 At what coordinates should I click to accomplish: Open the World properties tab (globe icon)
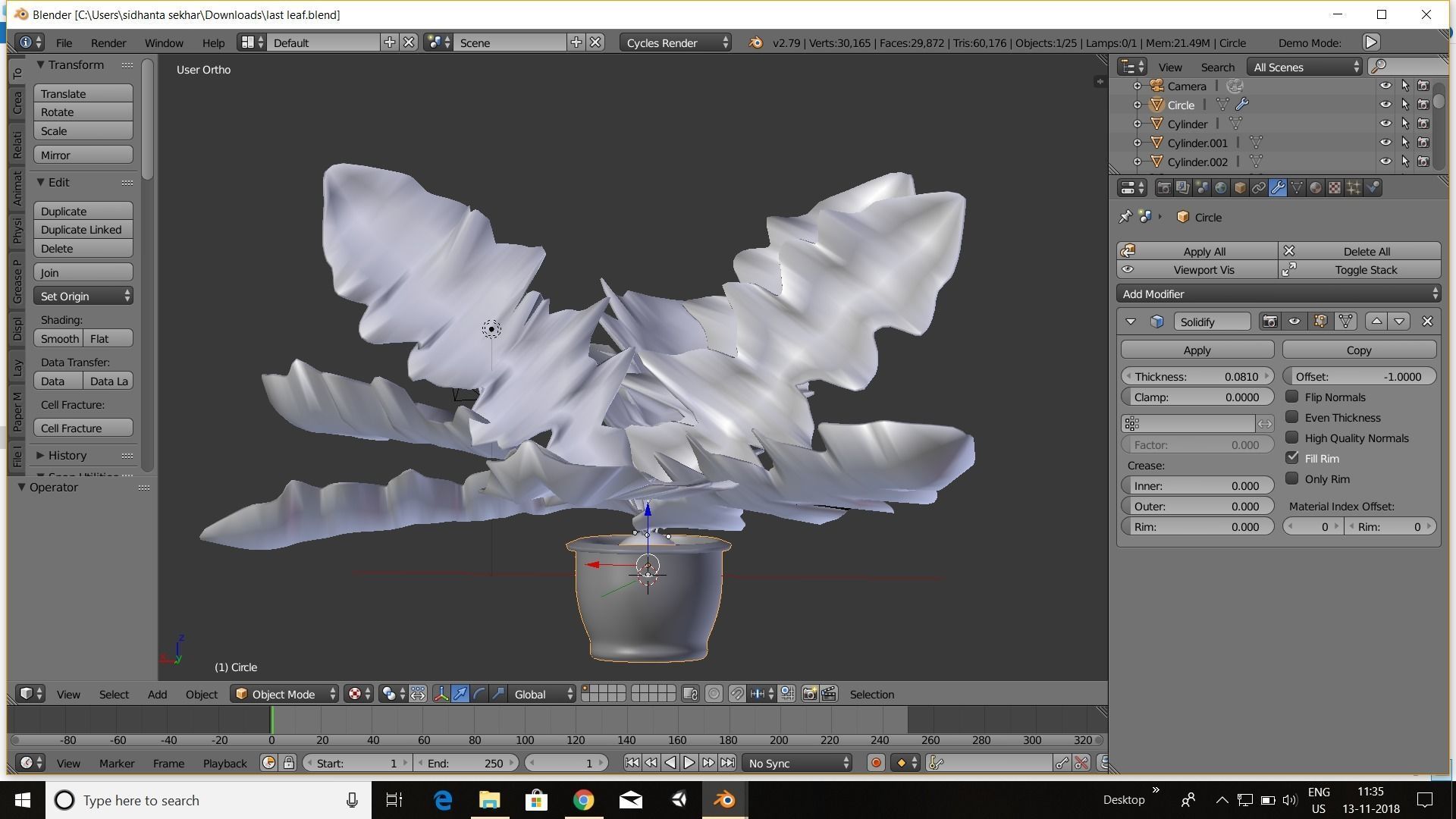pyautogui.click(x=1221, y=188)
